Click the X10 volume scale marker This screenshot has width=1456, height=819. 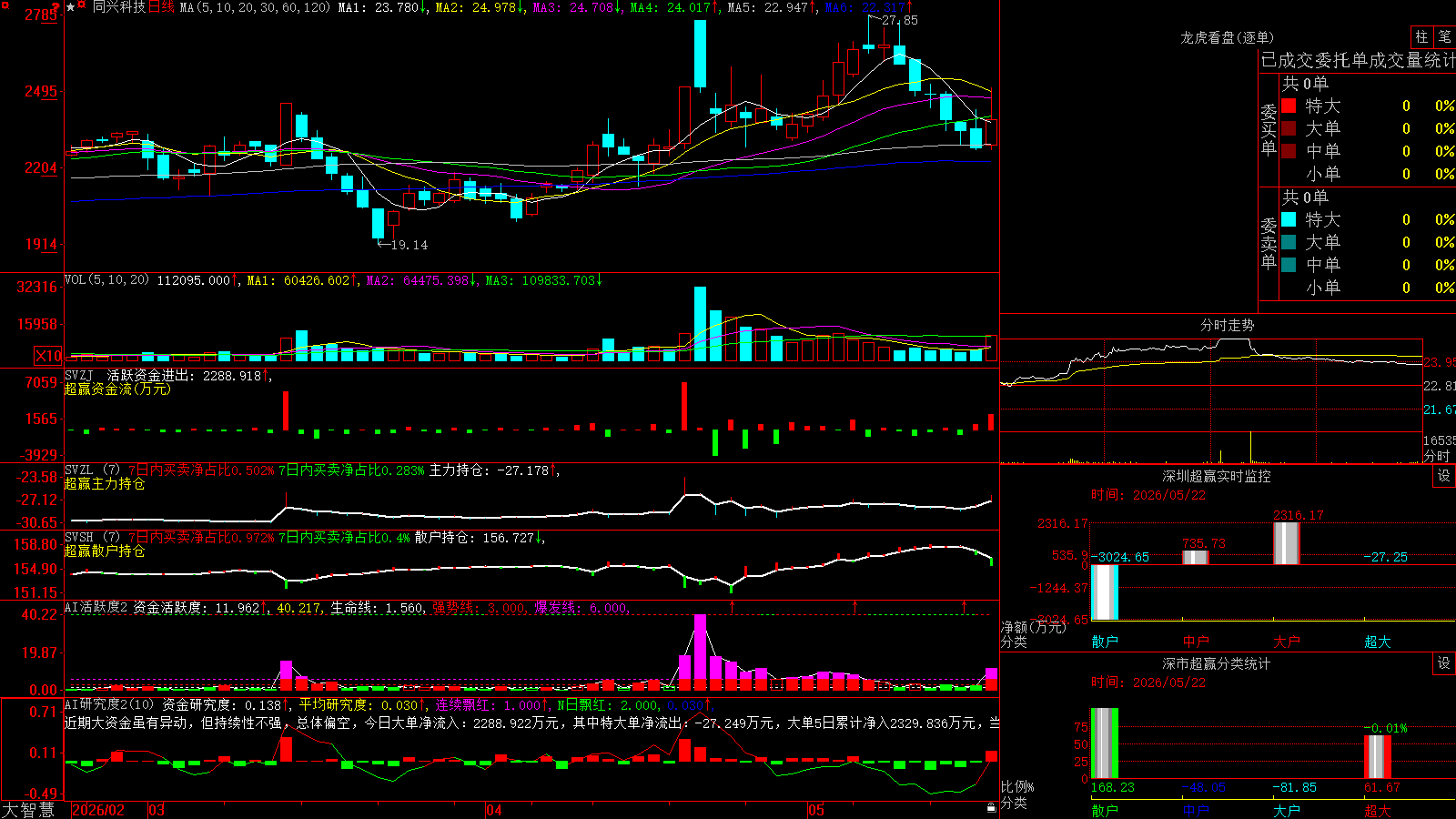pos(49,356)
